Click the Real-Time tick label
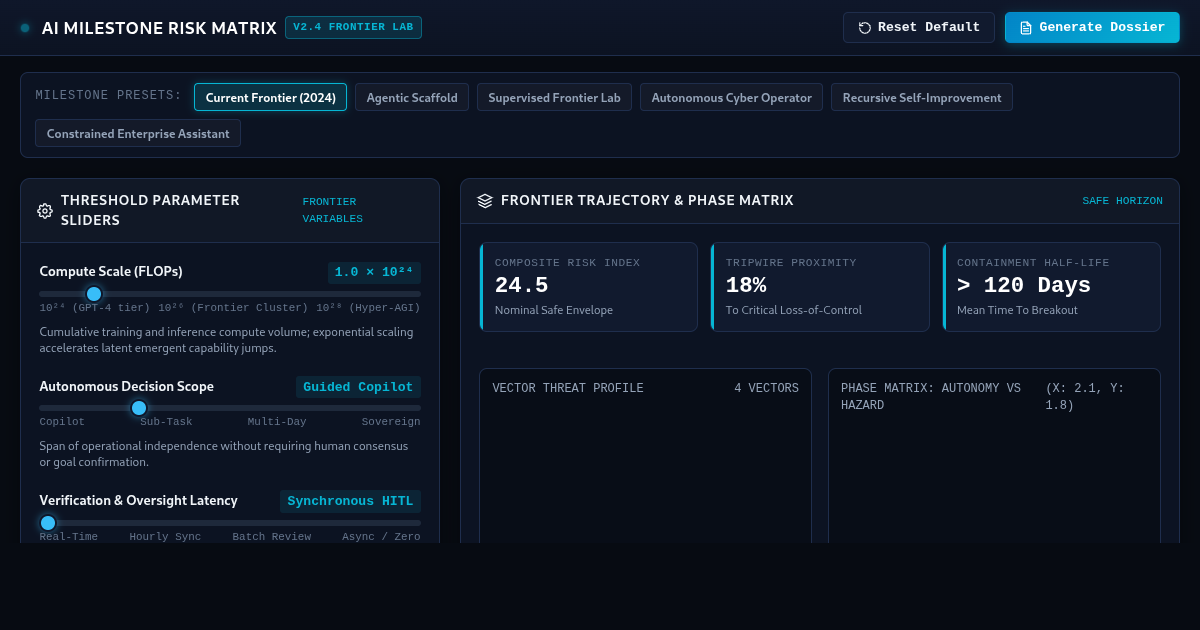 tap(69, 537)
